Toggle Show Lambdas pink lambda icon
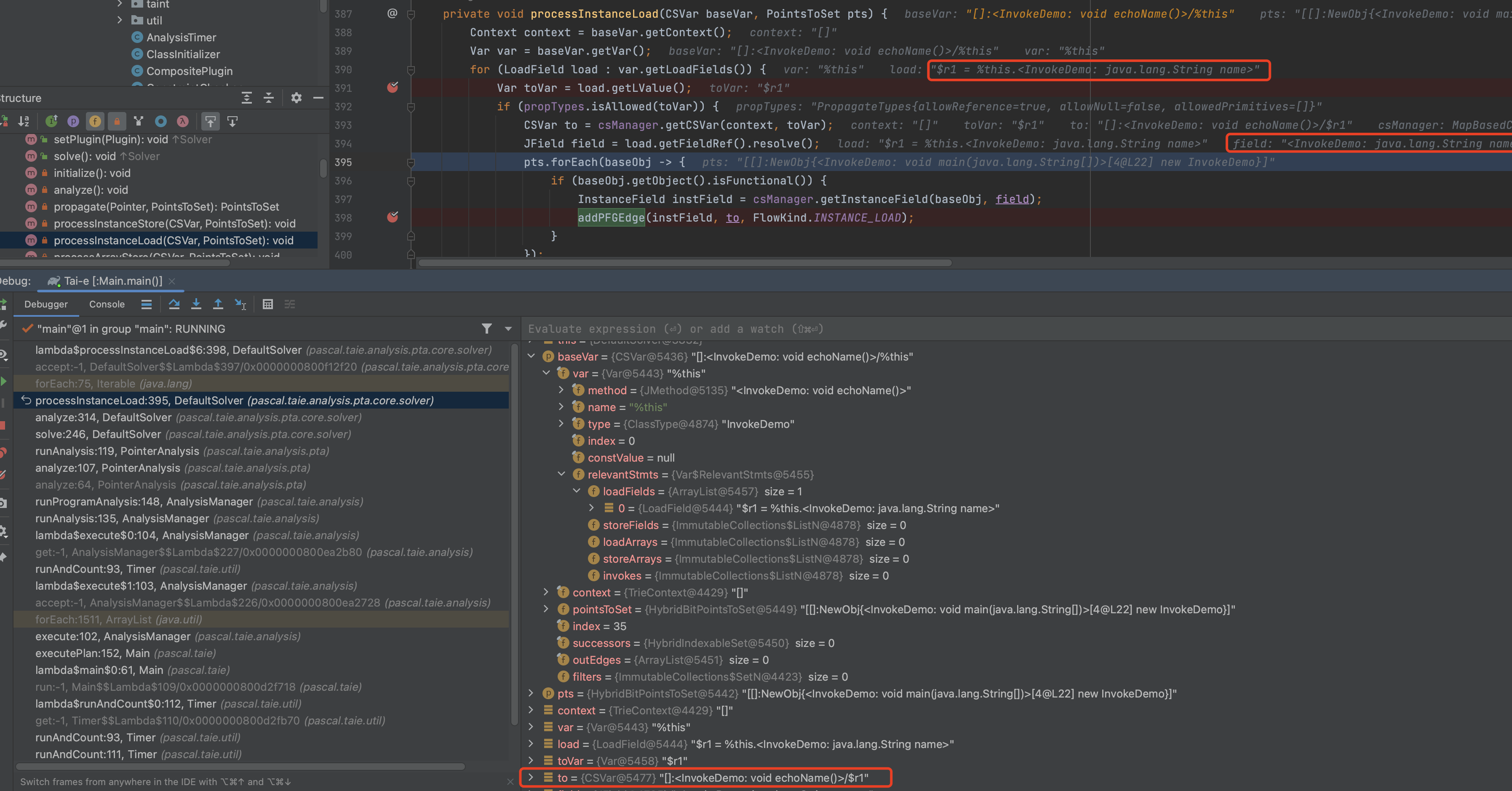This screenshot has width=1512, height=791. tap(182, 121)
